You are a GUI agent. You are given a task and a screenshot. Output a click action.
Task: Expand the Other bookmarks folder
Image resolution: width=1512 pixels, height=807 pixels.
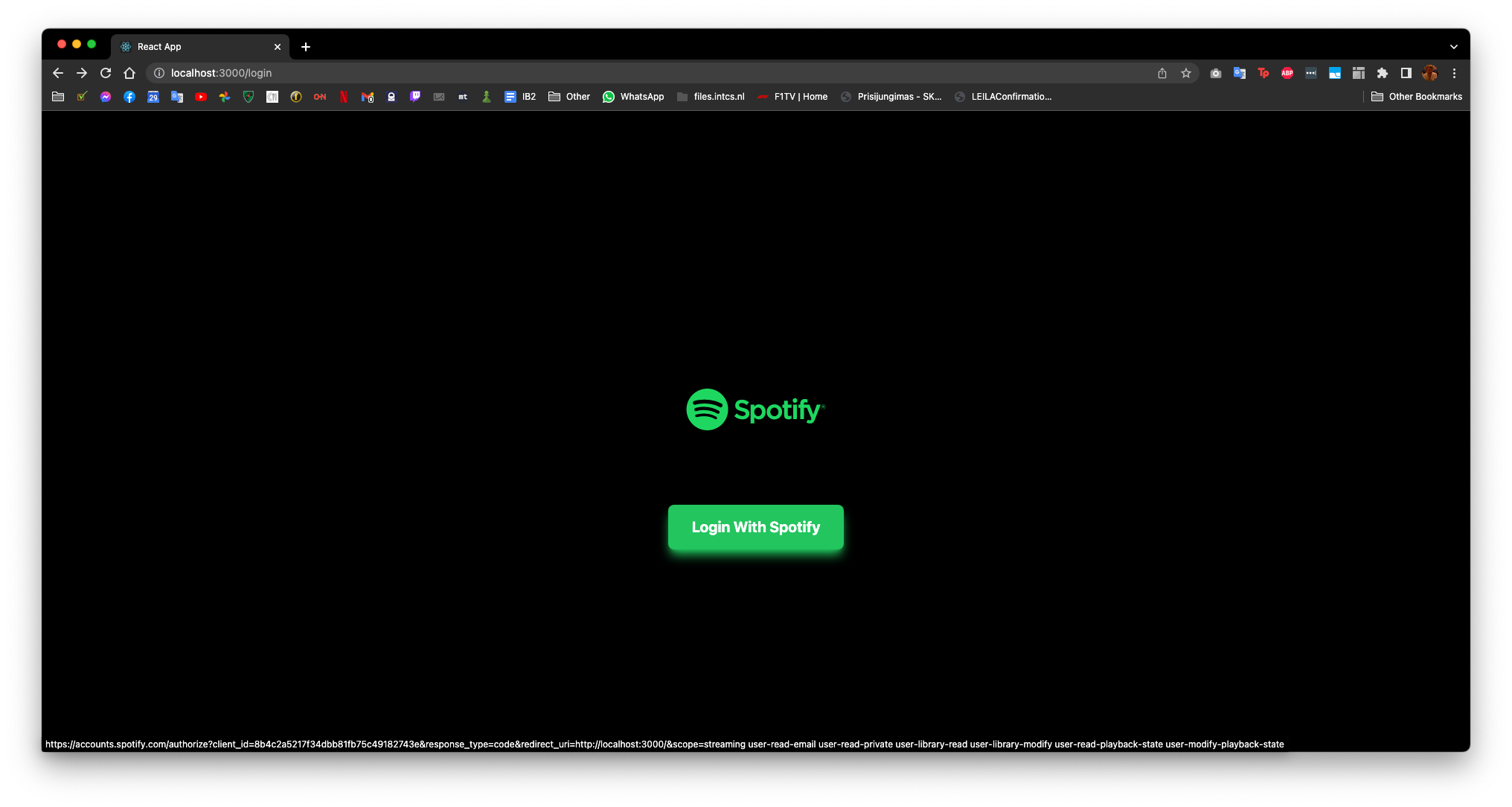[x=569, y=97]
